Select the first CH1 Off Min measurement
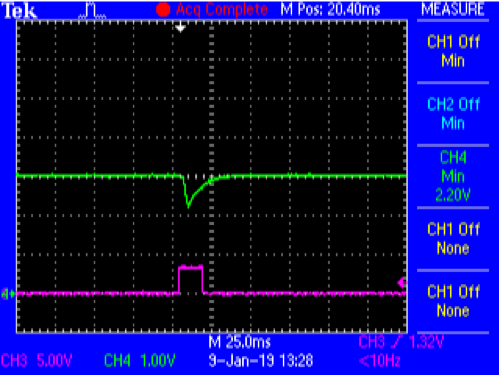The image size is (499, 375). point(453,51)
